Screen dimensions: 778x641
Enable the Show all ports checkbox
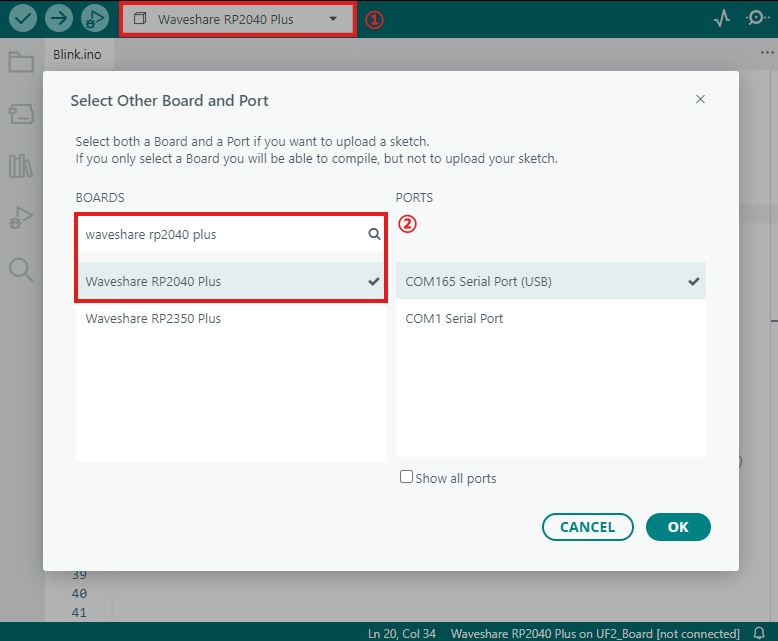[x=406, y=477]
